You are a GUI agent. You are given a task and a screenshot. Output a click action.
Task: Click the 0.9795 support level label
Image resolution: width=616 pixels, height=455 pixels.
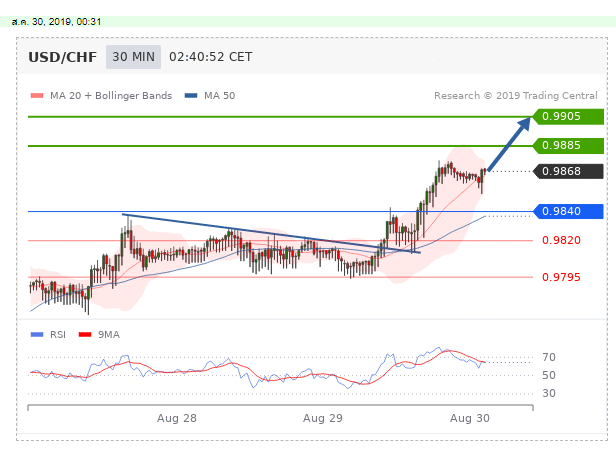click(561, 277)
